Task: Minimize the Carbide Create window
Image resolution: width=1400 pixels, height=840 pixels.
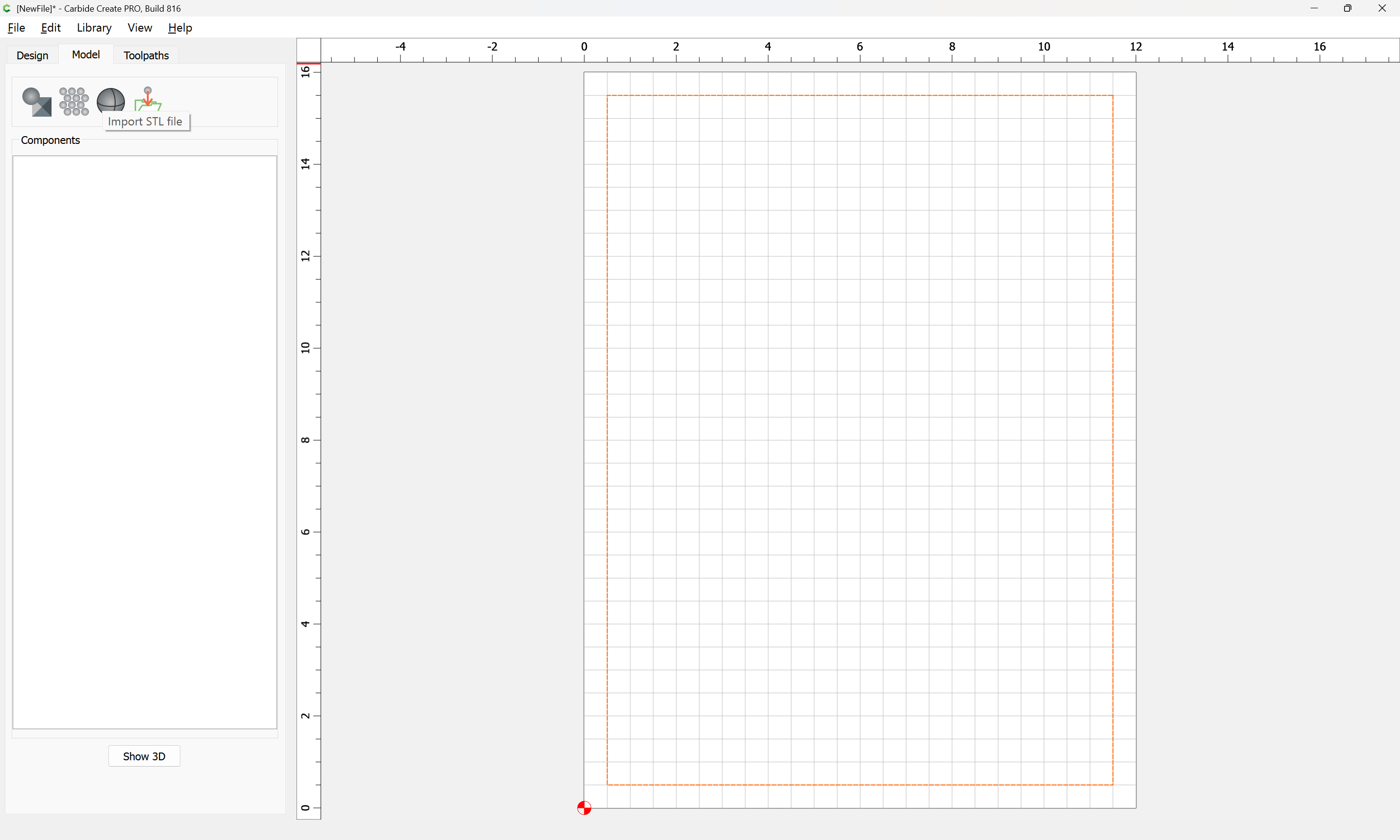Action: tap(1314, 8)
